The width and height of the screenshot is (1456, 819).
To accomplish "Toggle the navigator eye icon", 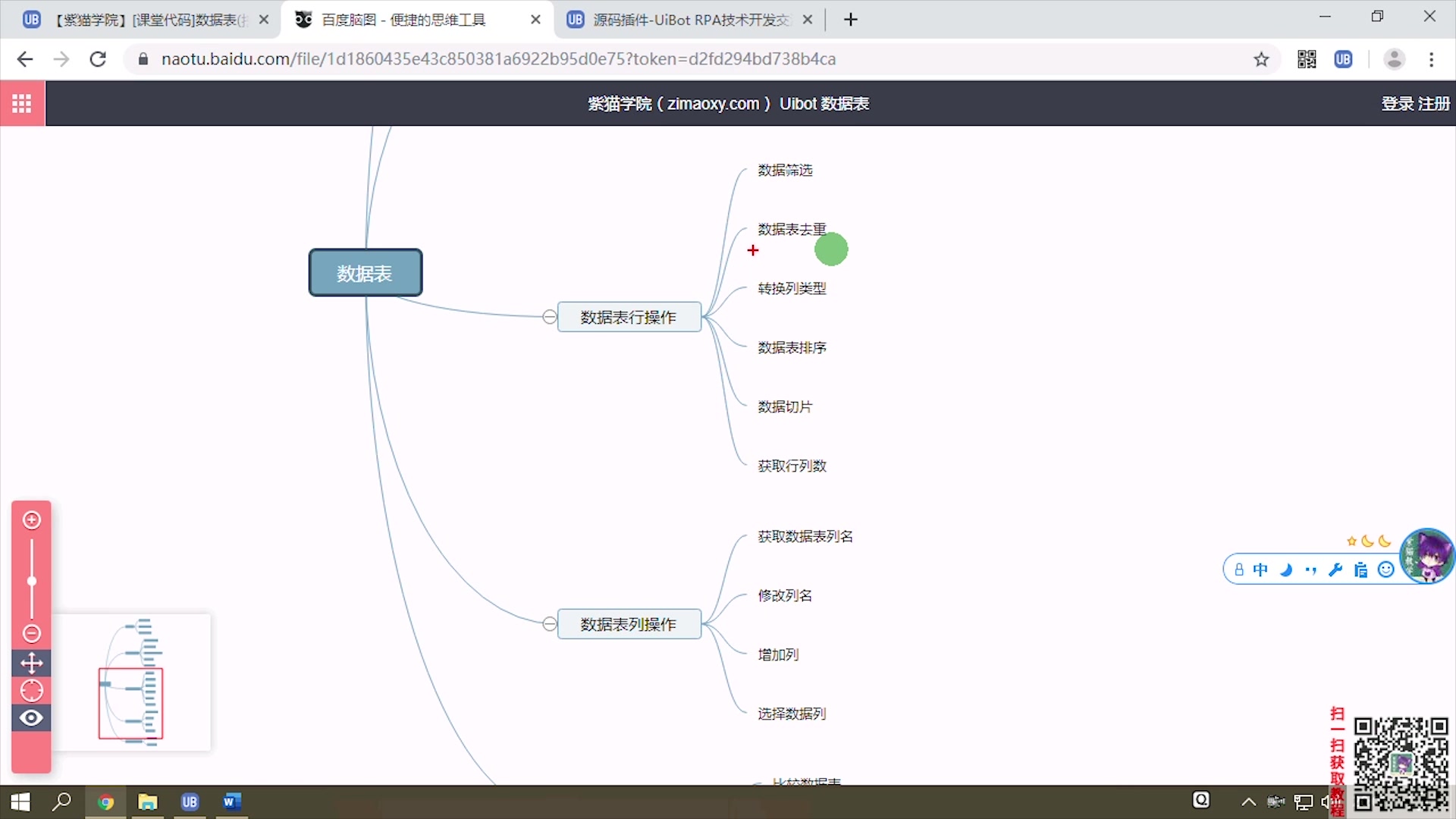I will click(x=31, y=718).
